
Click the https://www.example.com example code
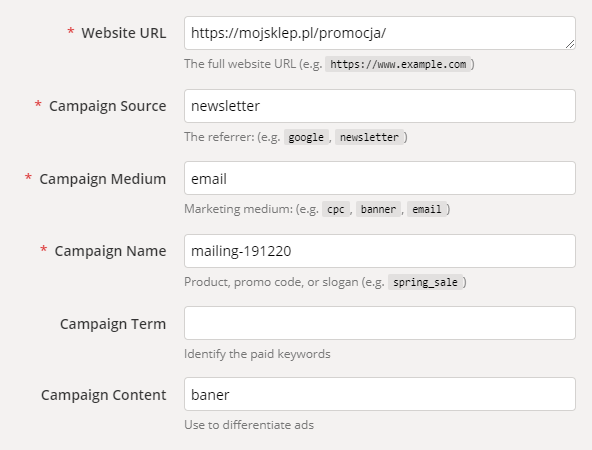398,64
